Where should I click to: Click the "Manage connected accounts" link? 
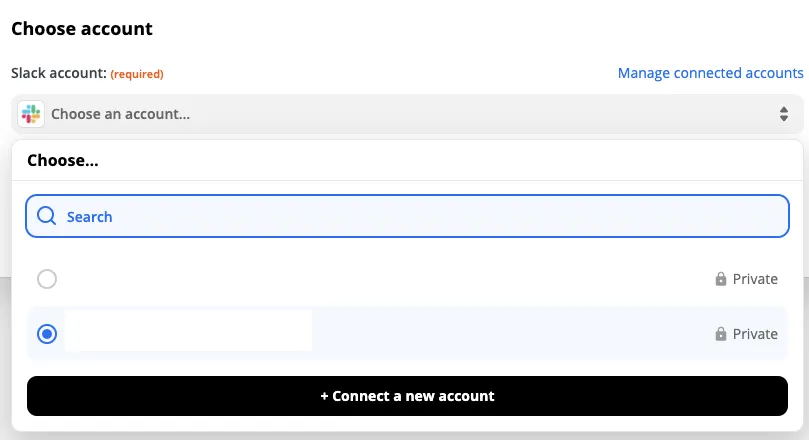(710, 73)
